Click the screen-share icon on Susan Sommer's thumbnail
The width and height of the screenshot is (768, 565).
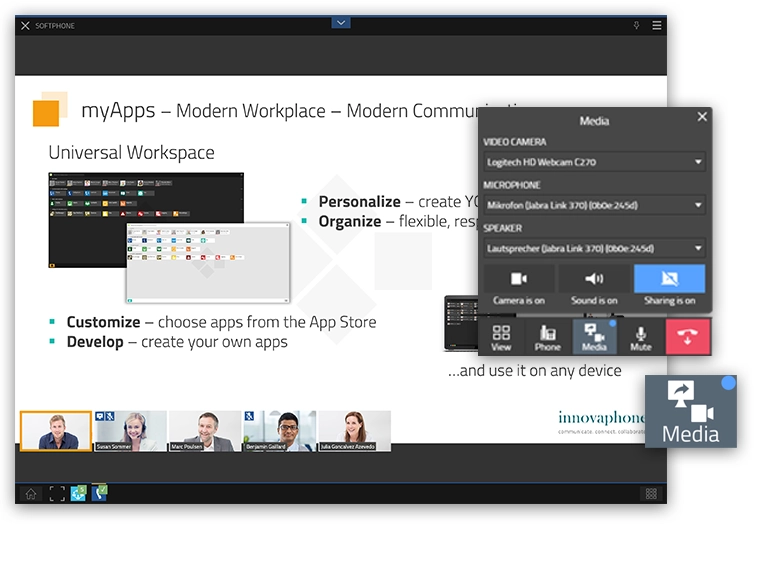coord(100,416)
